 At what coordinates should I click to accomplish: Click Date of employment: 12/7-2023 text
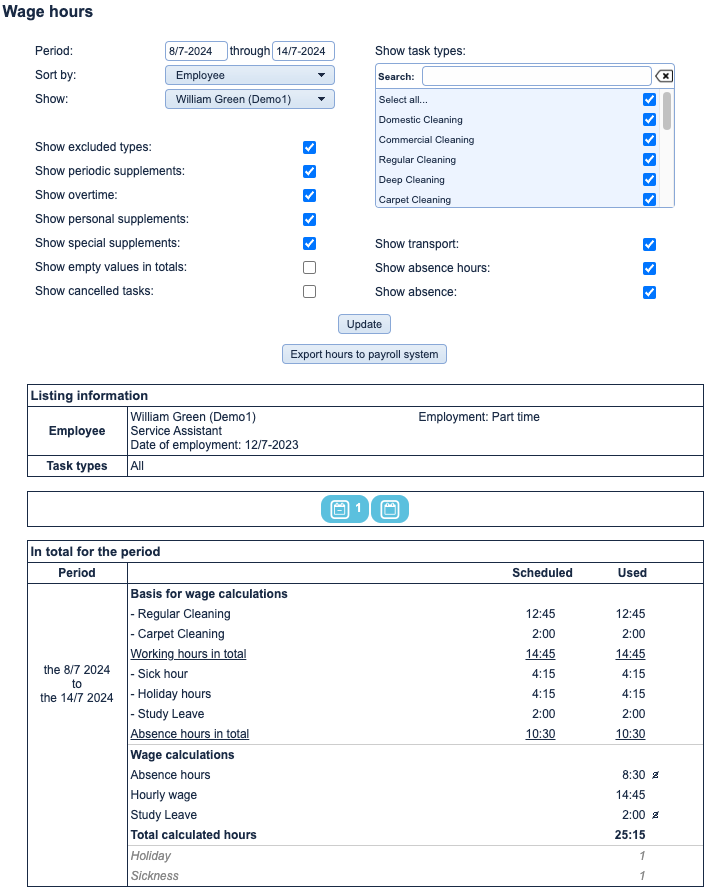[x=214, y=445]
